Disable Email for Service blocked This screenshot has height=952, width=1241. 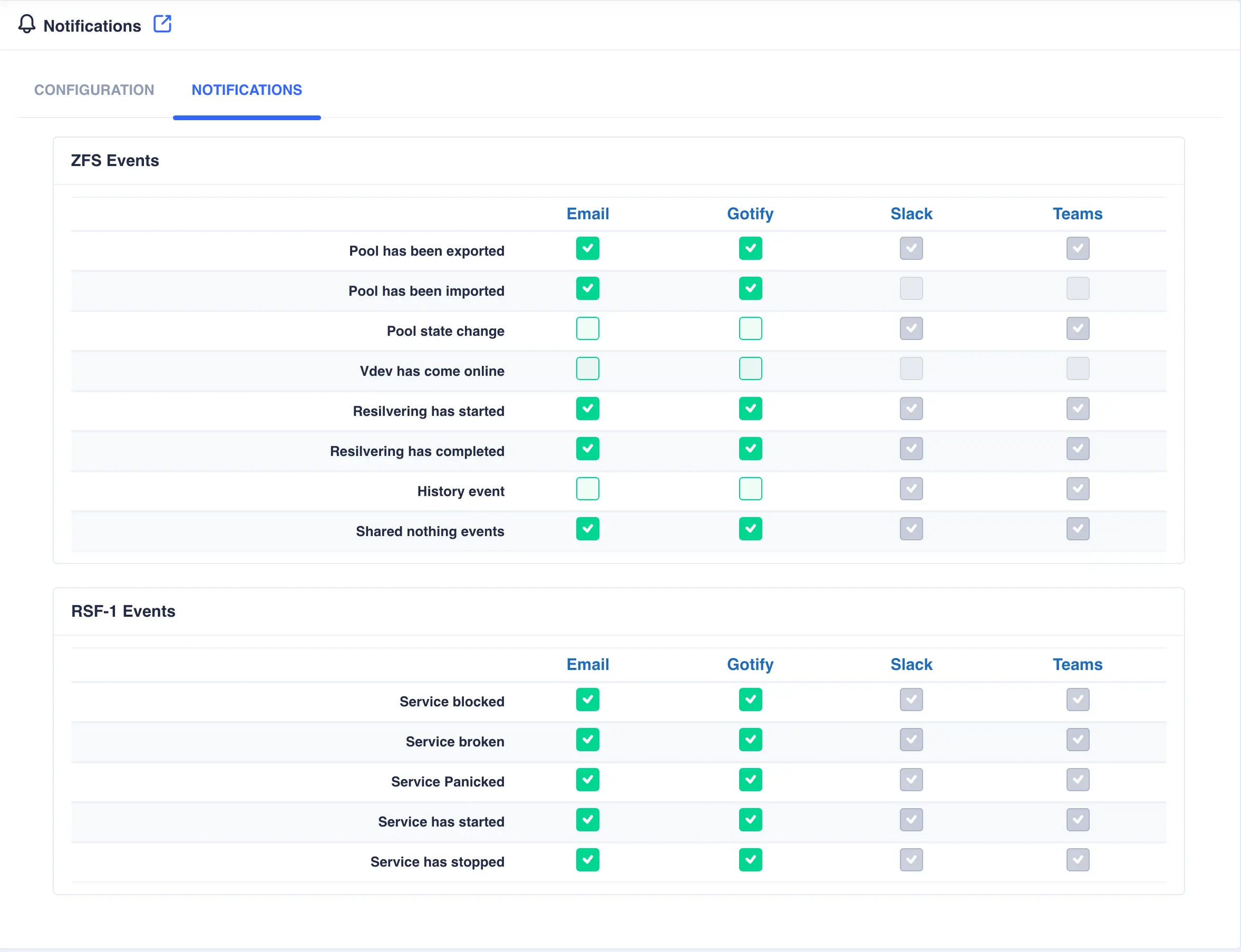click(x=588, y=700)
